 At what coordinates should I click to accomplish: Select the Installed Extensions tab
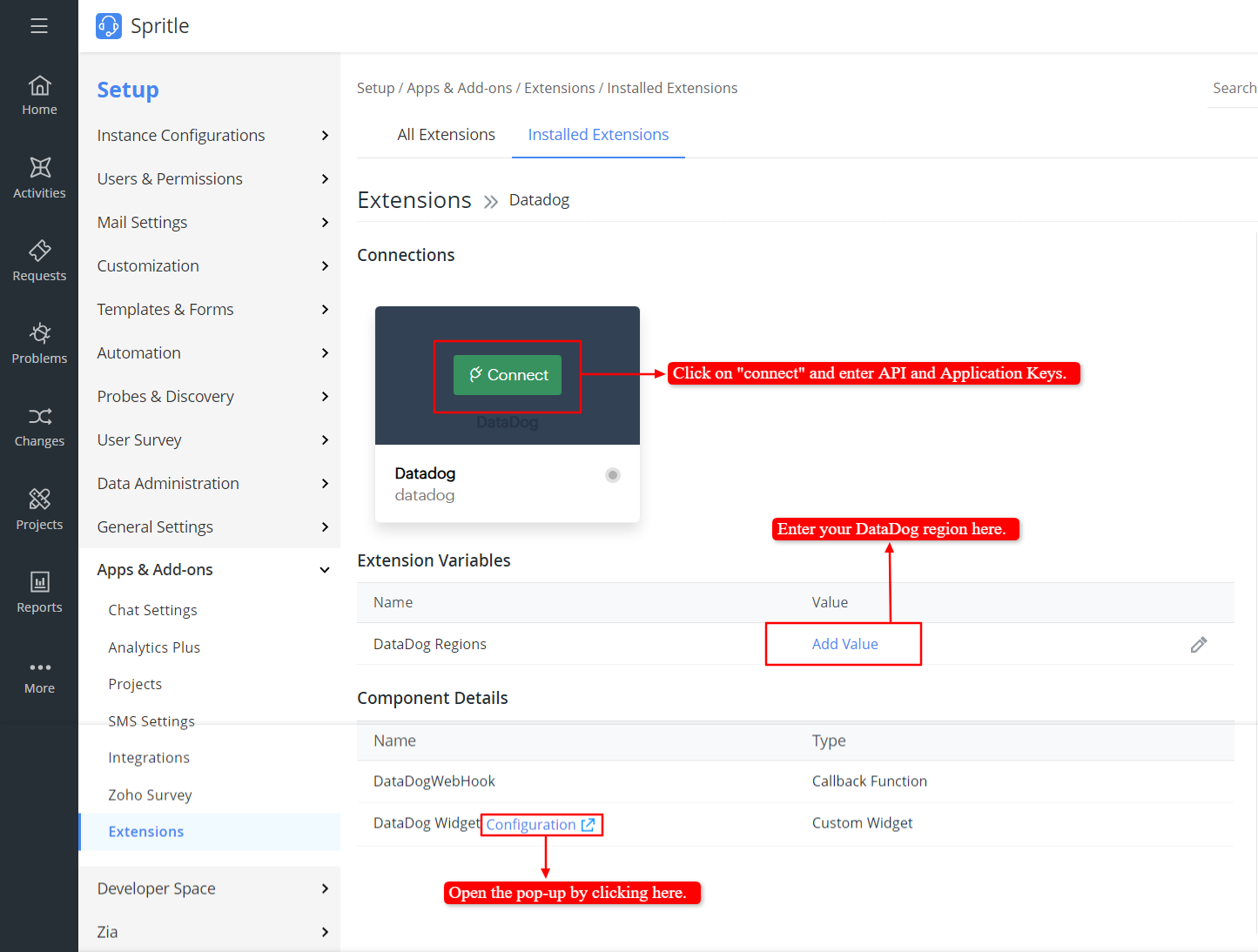[598, 135]
